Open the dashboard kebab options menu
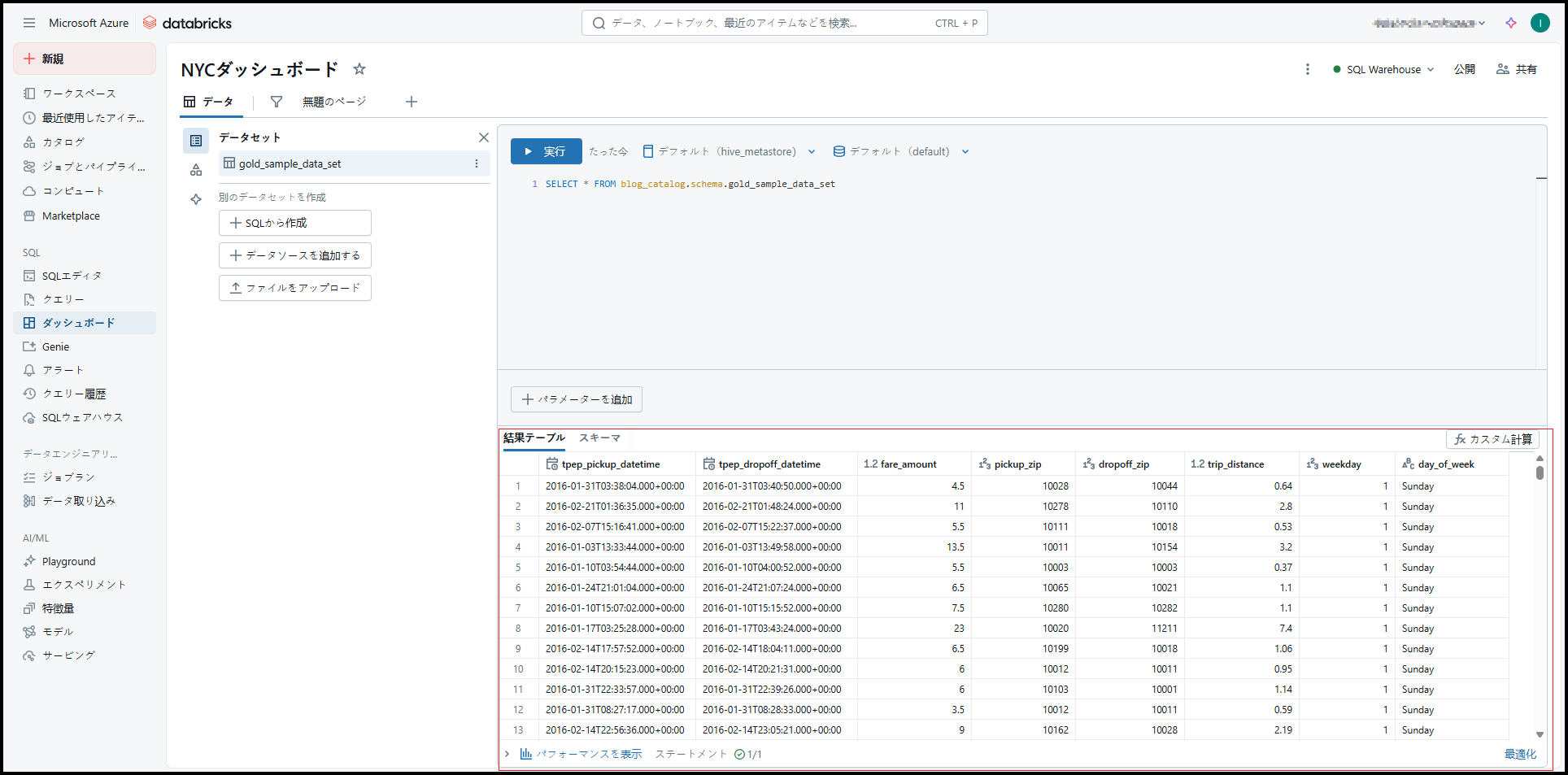This screenshot has height=775, width=1568. pos(1308,69)
